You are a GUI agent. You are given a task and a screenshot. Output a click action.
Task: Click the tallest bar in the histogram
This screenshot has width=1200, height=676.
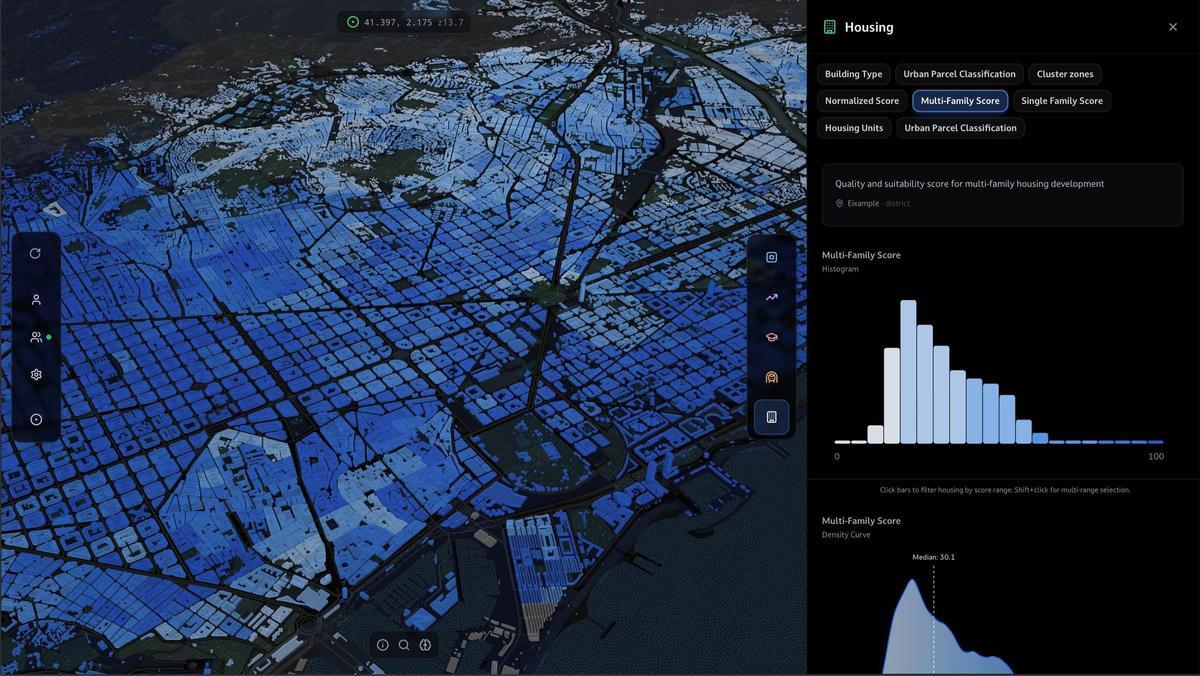(908, 372)
